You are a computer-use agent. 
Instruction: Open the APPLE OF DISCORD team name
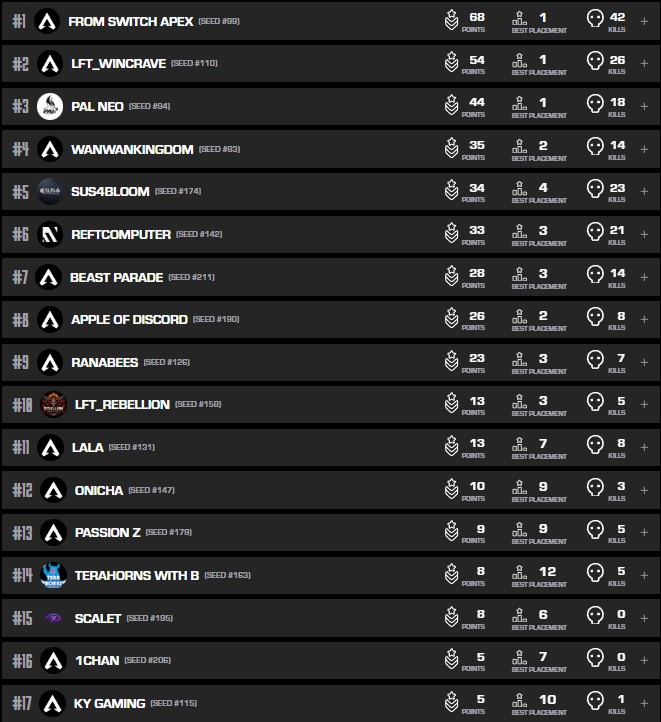pos(129,319)
